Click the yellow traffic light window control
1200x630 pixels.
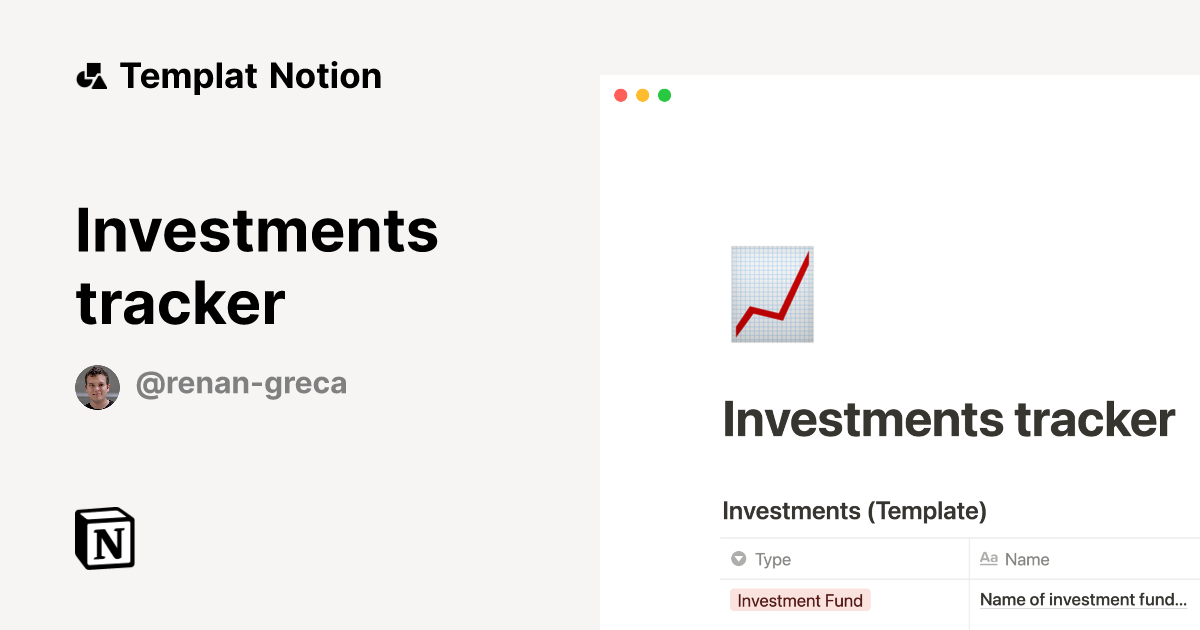[x=642, y=95]
